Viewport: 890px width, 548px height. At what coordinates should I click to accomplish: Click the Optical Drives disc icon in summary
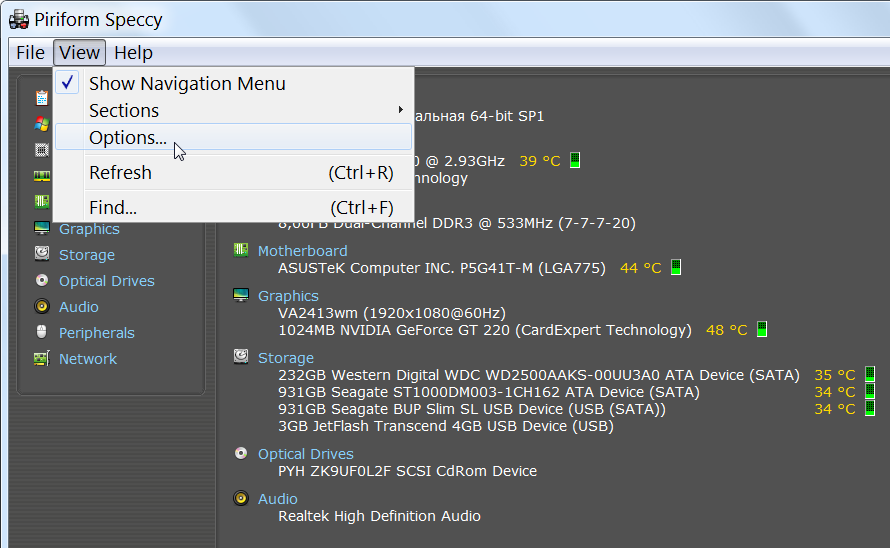click(x=241, y=453)
